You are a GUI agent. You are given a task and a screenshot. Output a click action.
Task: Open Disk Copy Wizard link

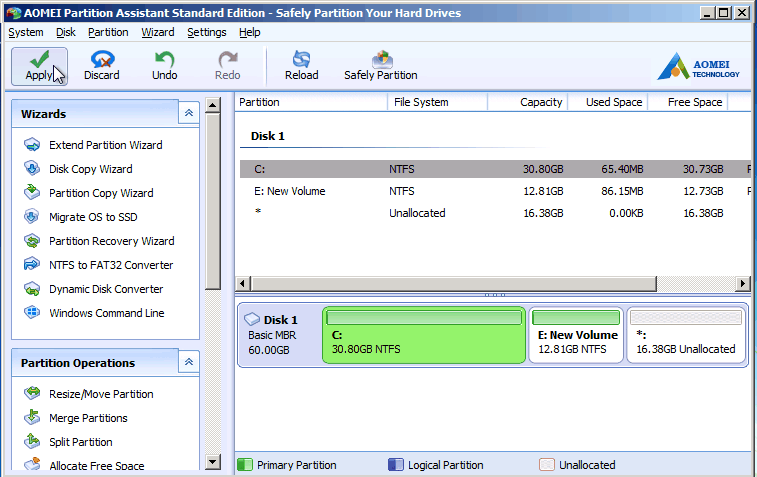[x=91, y=169]
